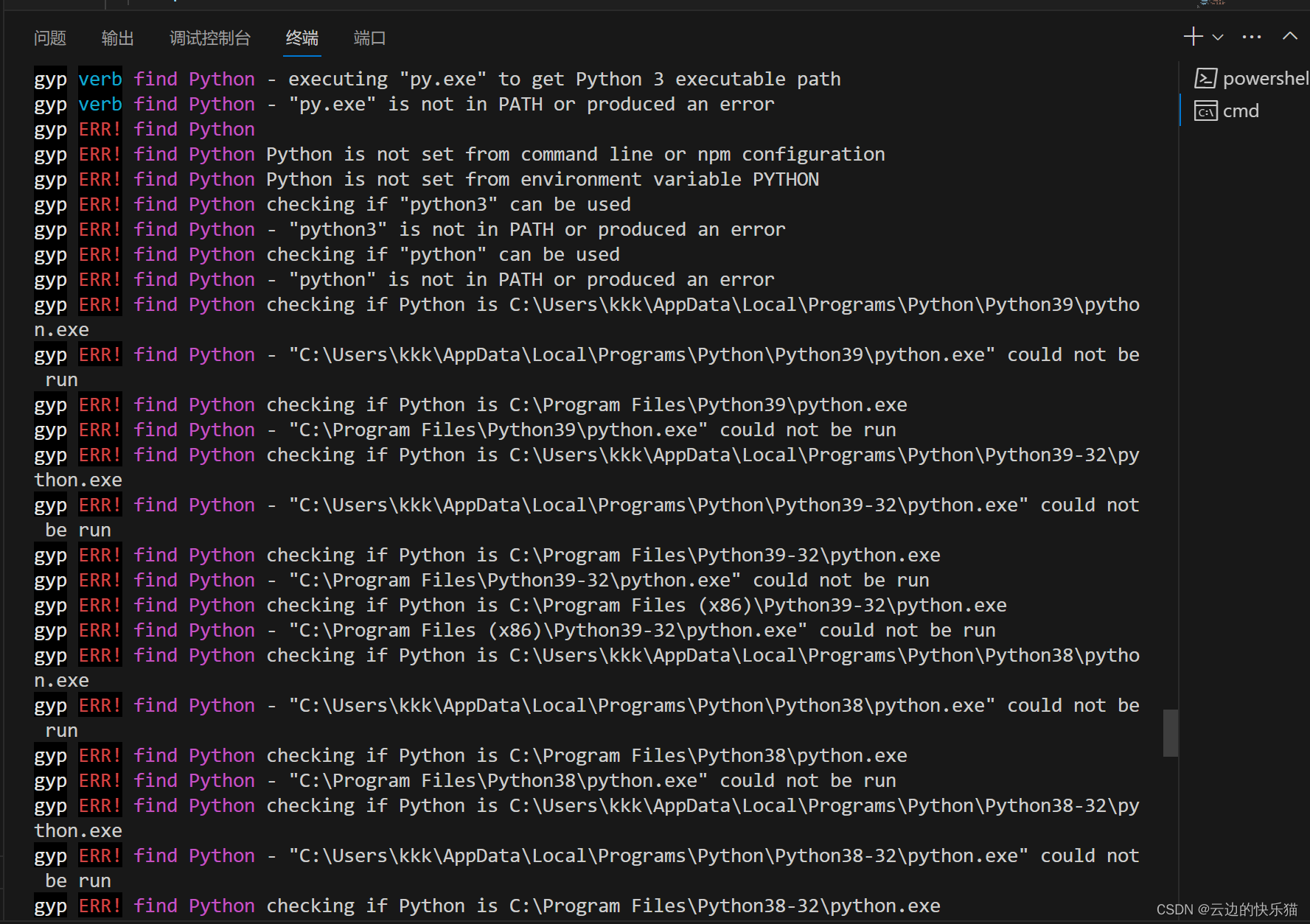Click the powershell terminal icon
Screen dimensions: 1310x924
(1205, 78)
